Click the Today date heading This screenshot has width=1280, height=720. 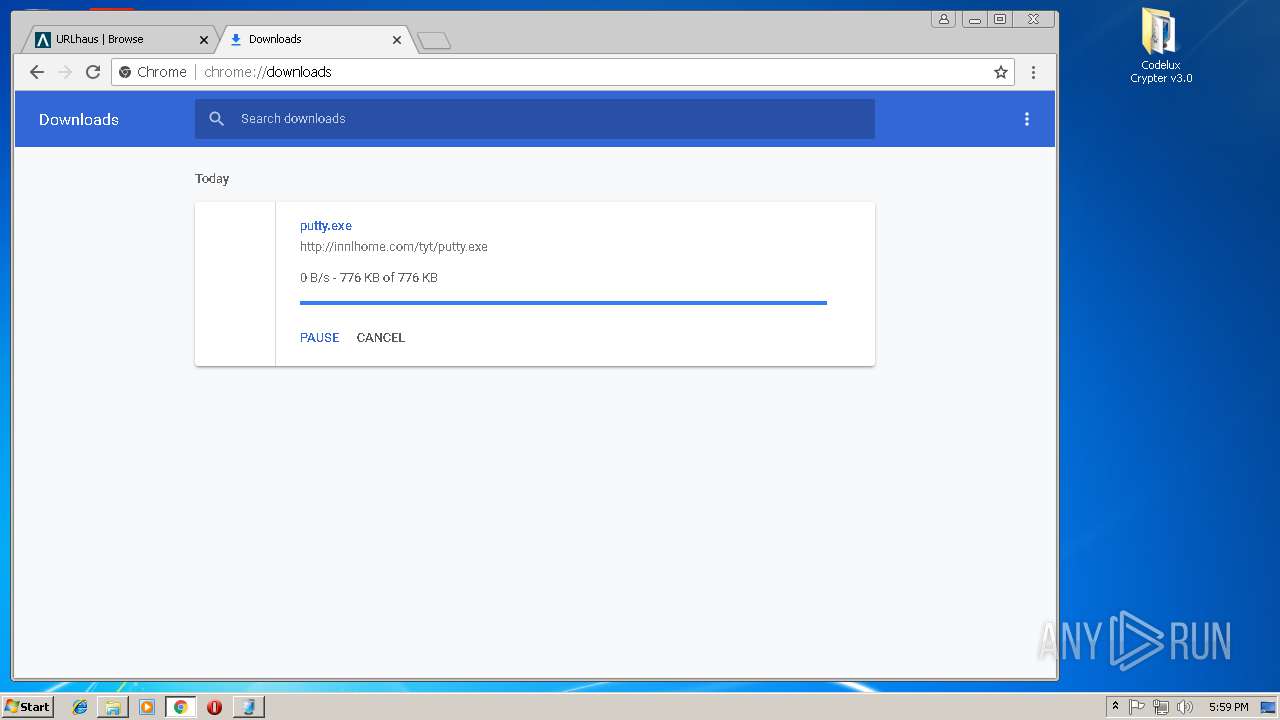(212, 179)
